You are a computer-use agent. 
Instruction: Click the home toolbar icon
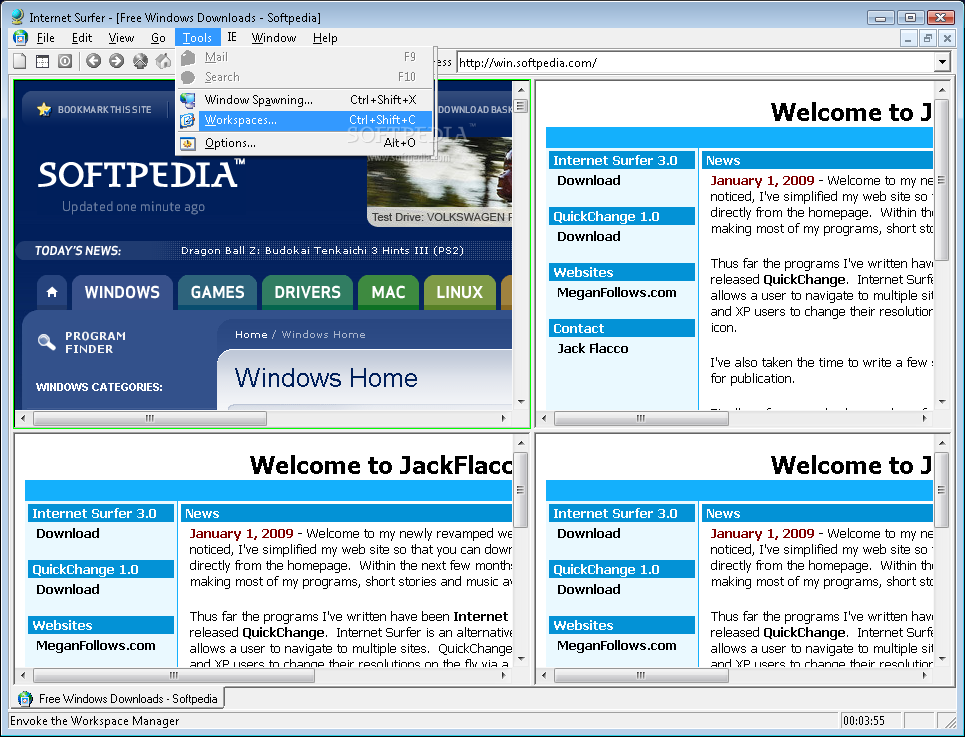coord(163,61)
